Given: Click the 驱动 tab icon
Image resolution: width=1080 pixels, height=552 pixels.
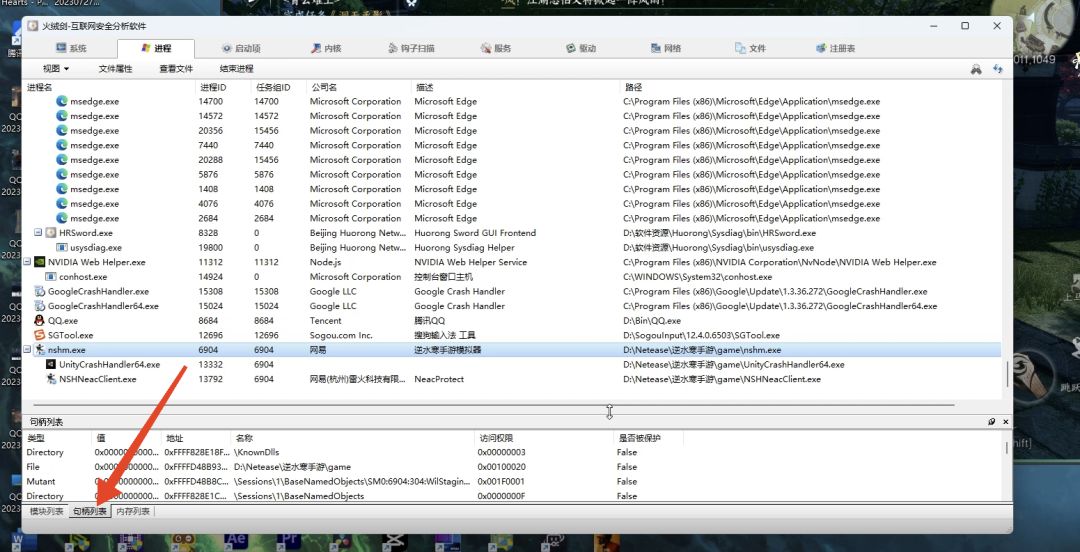Looking at the screenshot, I should [571, 48].
